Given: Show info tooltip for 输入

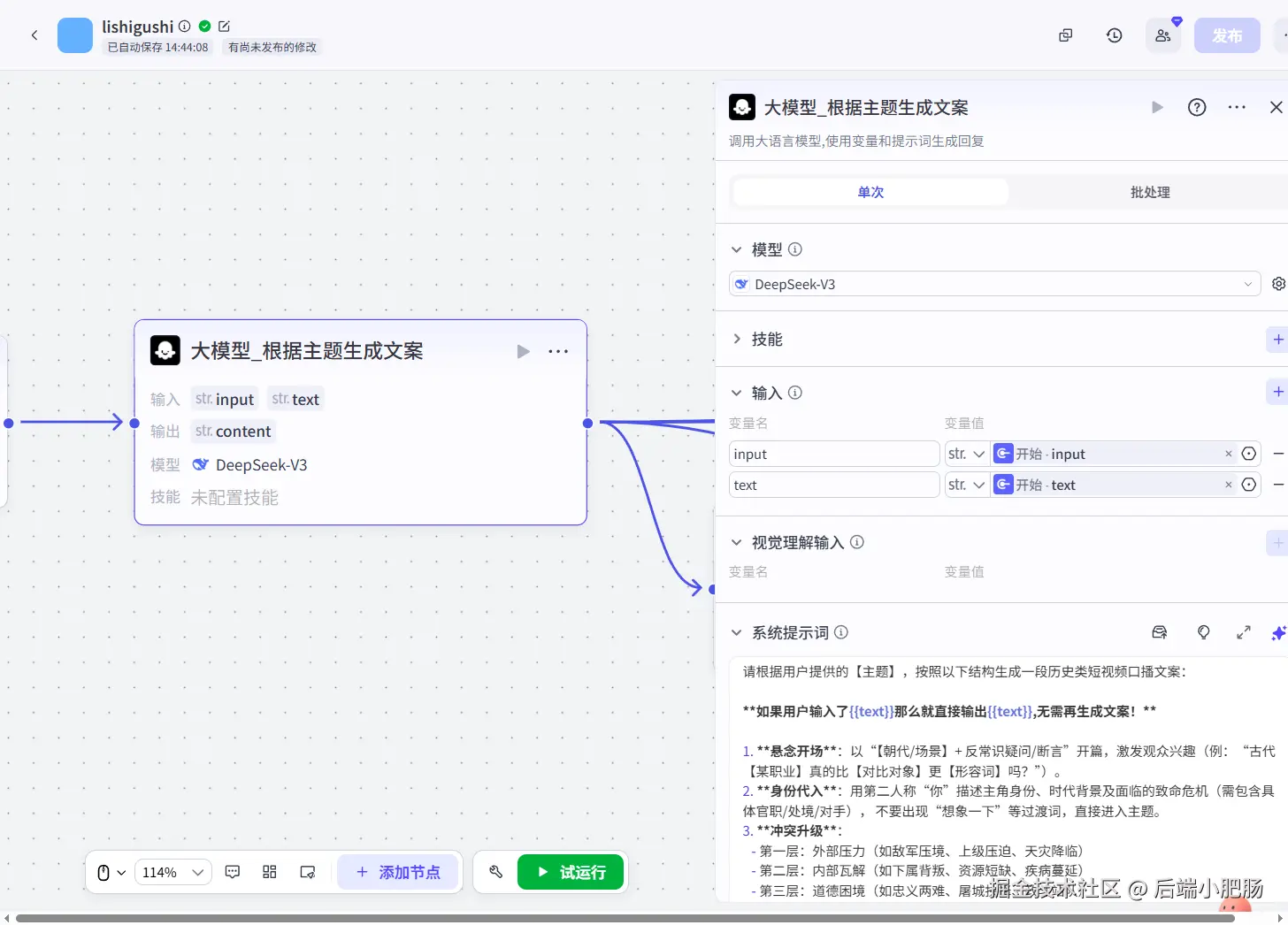Looking at the screenshot, I should 795,393.
